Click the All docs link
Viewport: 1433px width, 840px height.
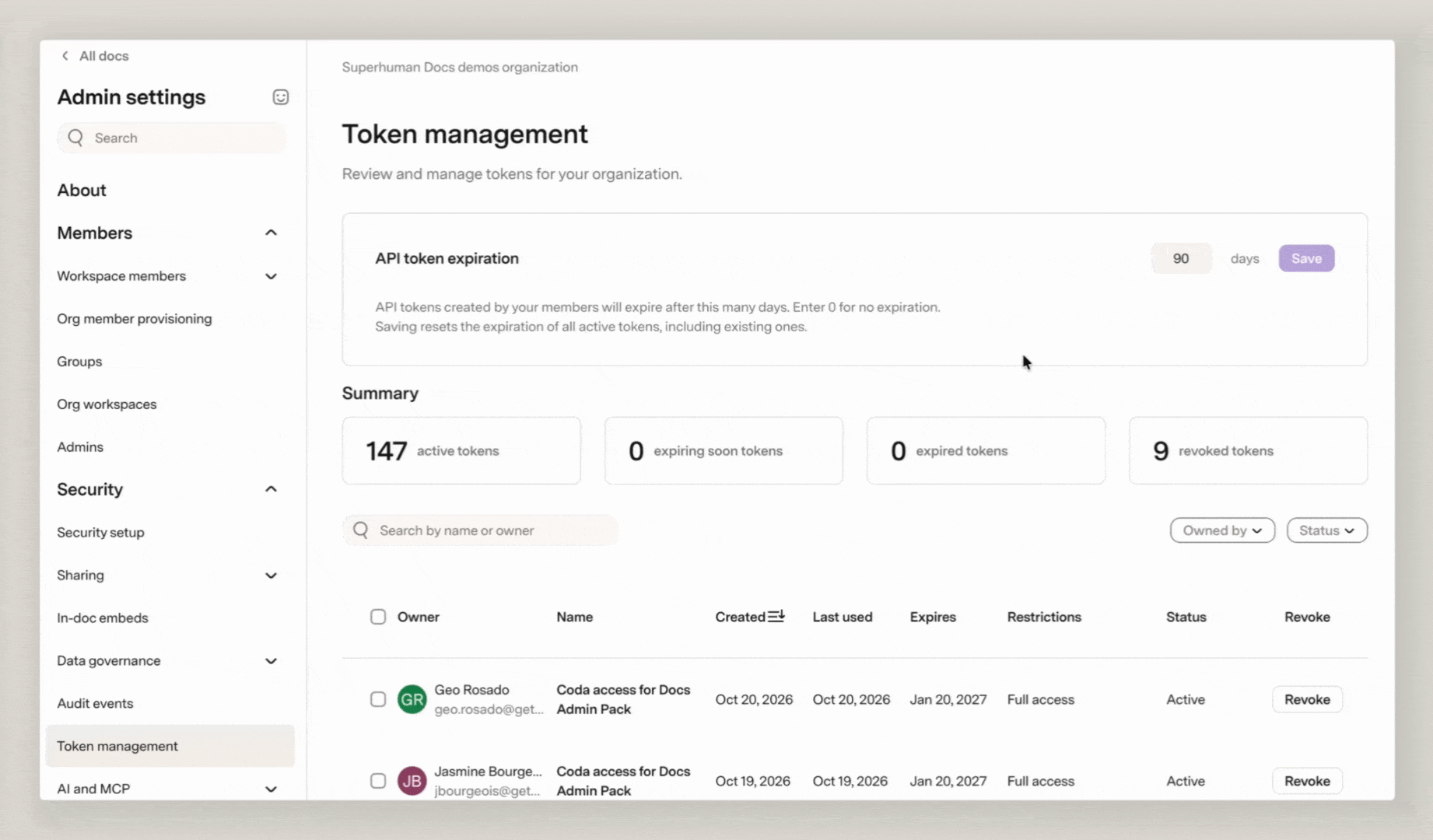point(103,56)
